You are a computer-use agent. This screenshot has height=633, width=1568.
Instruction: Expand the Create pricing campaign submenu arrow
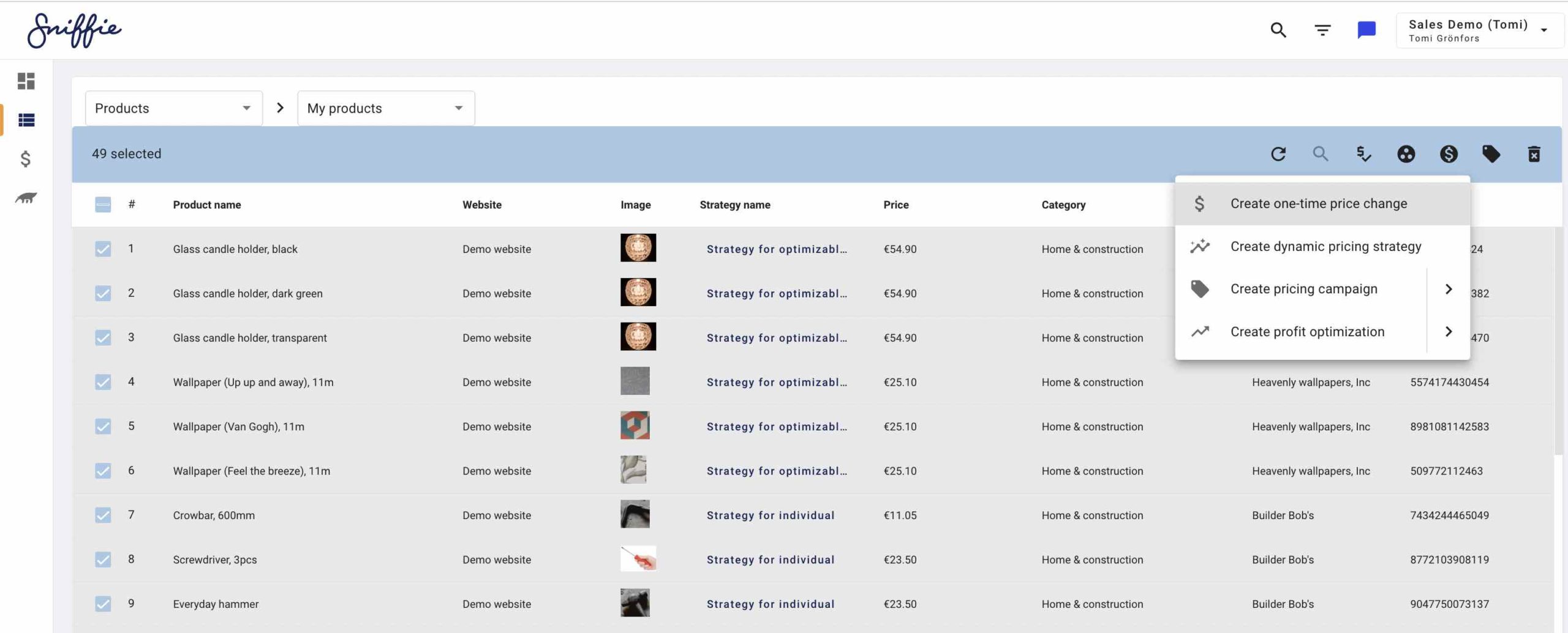[1449, 289]
